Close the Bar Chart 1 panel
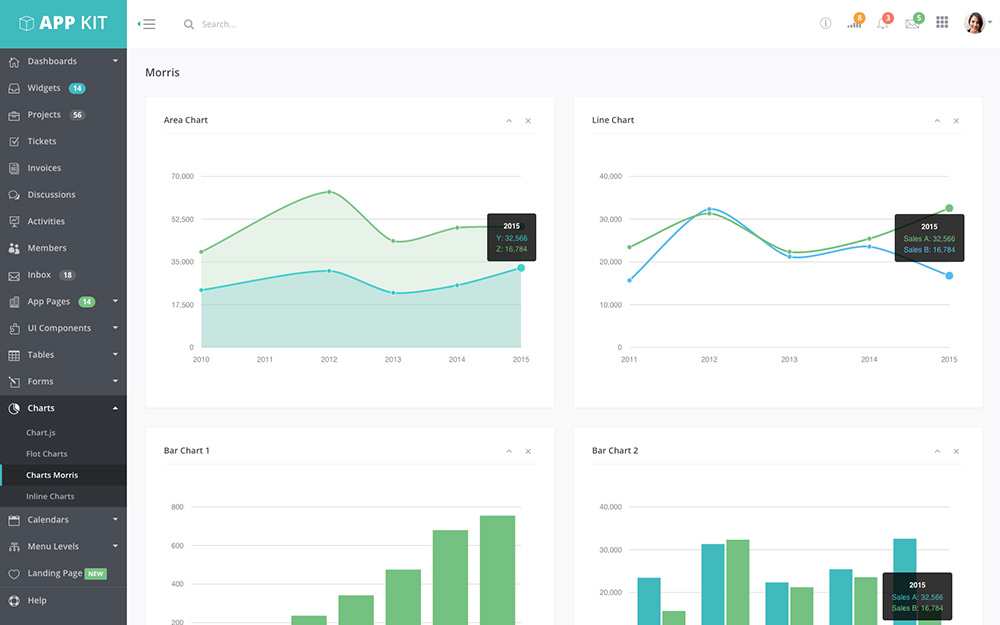The height and width of the screenshot is (625, 1000). point(528,451)
